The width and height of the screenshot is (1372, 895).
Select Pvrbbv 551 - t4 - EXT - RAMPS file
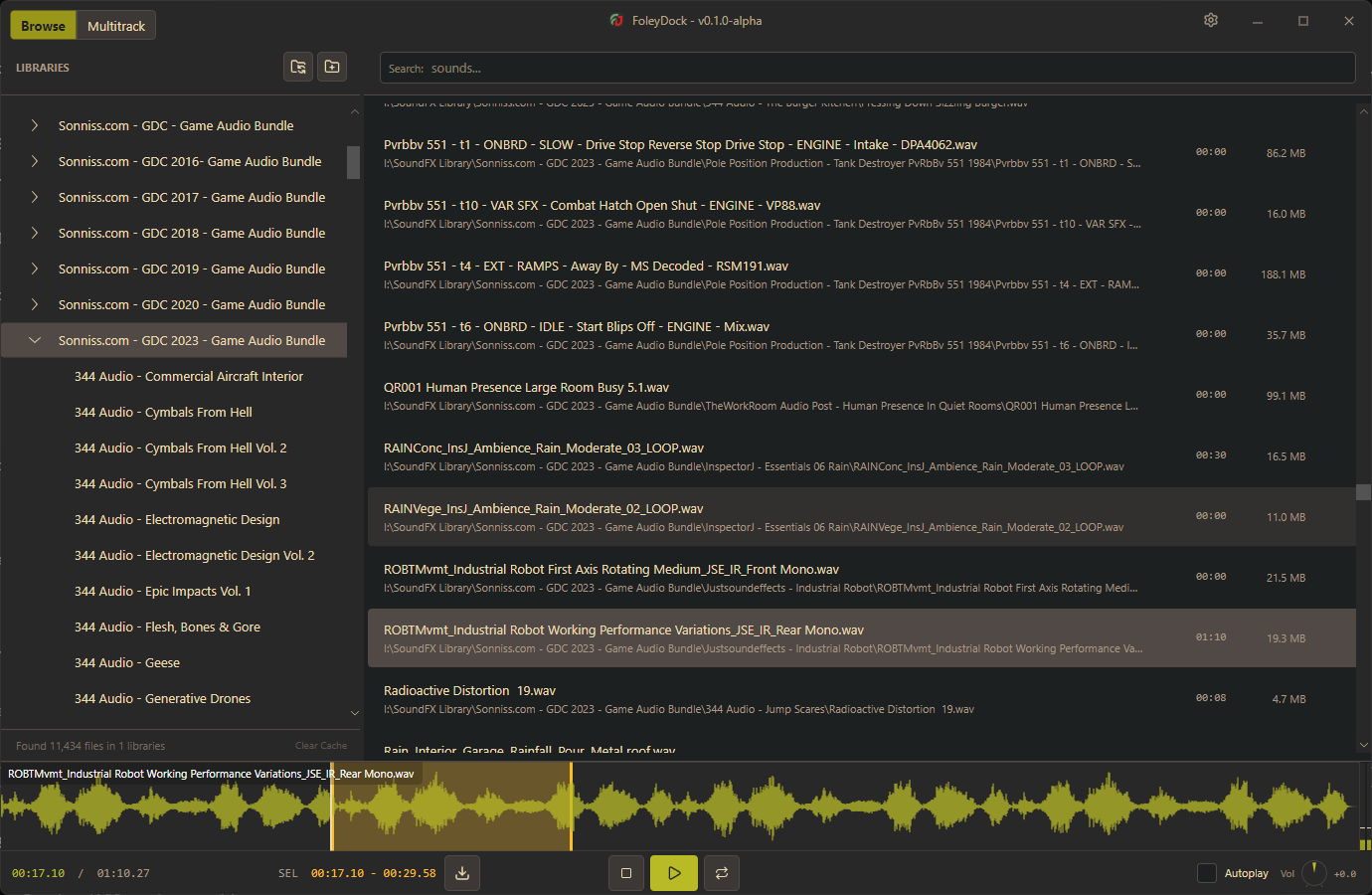[861, 274]
